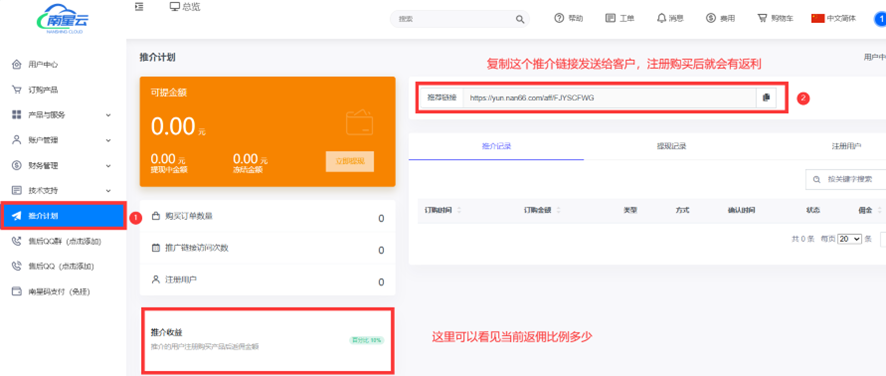Collapse the sidebar with the menu fold icon
Image resolution: width=886 pixels, height=376 pixels.
[139, 7]
